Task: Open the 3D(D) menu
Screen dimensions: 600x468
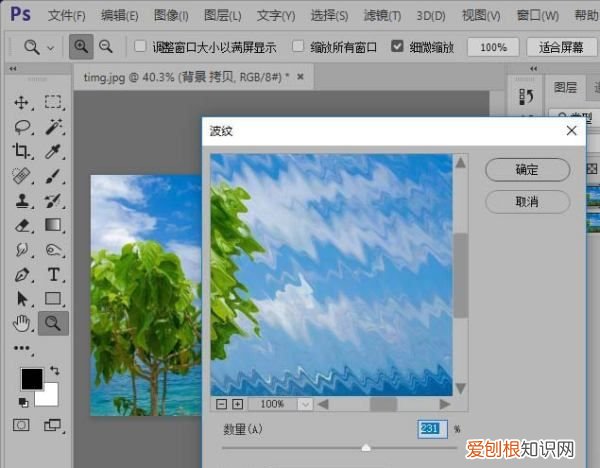Action: (431, 16)
